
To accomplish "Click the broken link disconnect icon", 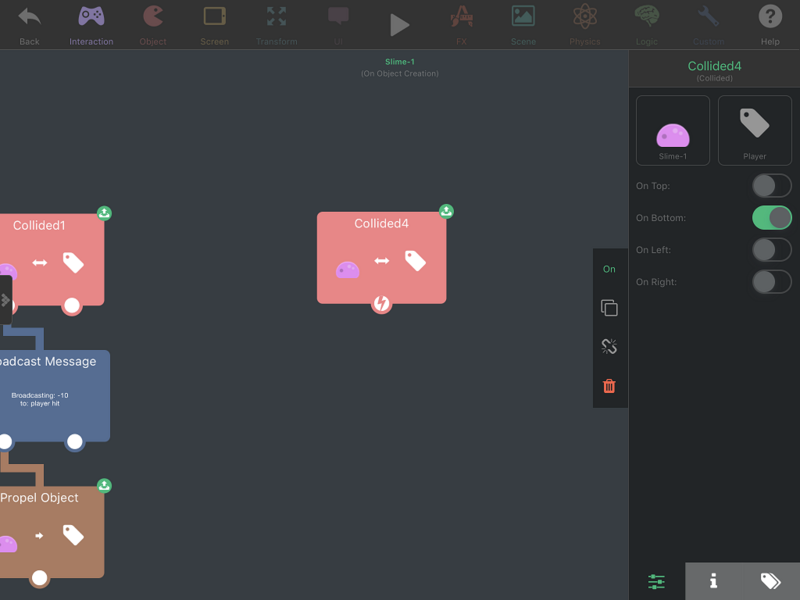I will pos(609,346).
